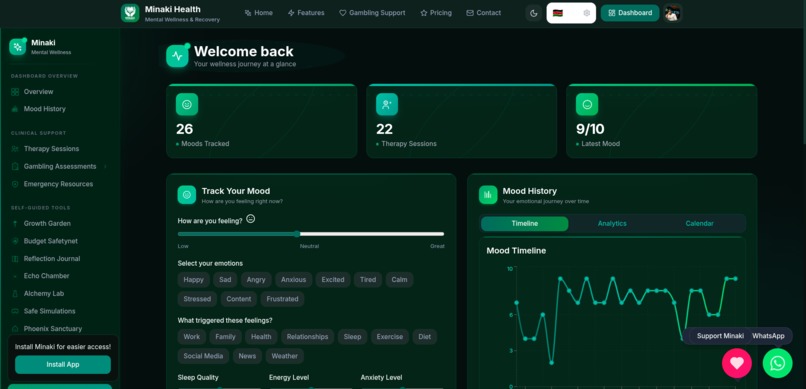Image resolution: width=806 pixels, height=389 pixels.
Task: Click the Therapy Sessions card user icon
Action: coord(387,104)
